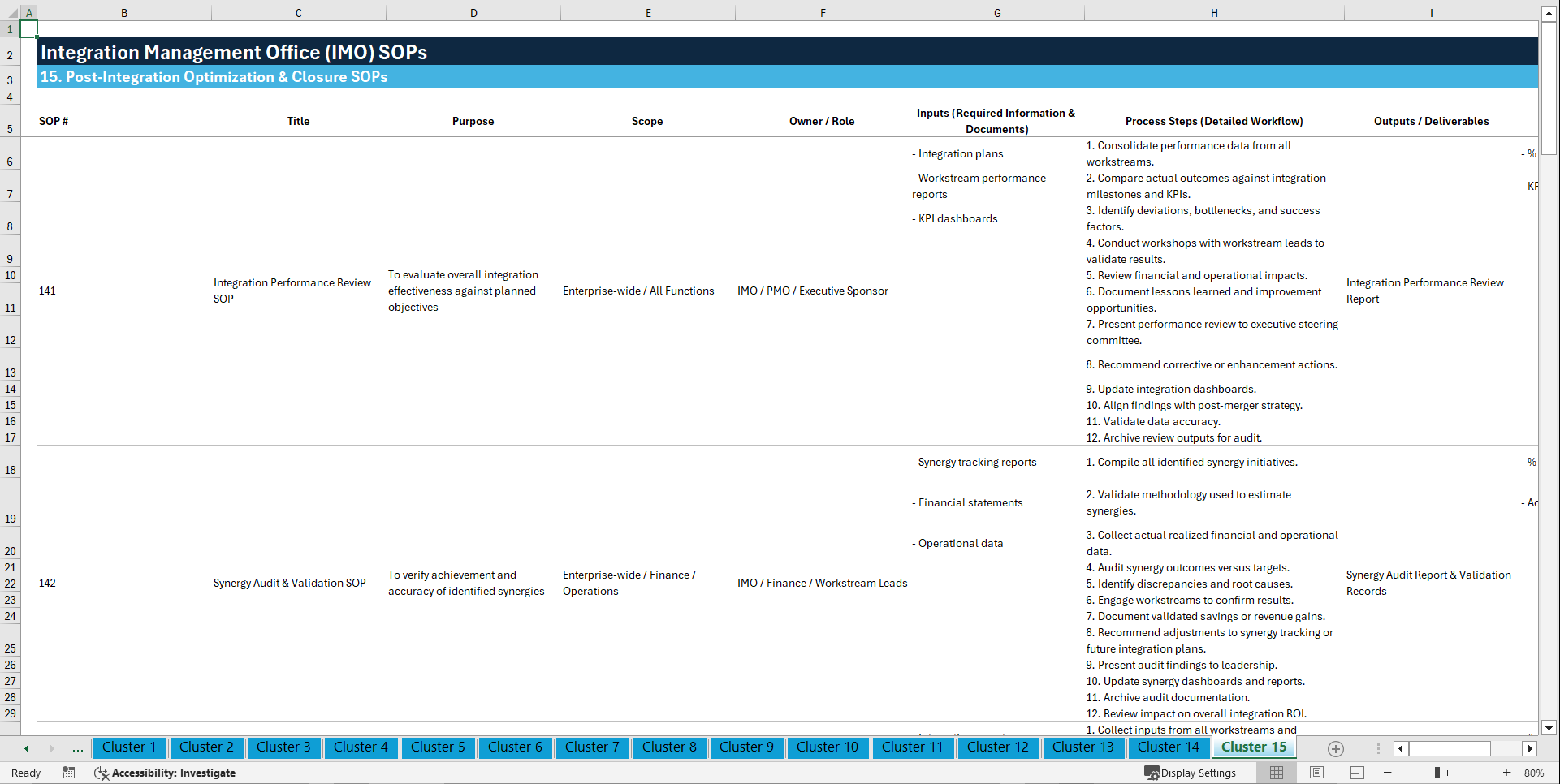Image resolution: width=1560 pixels, height=784 pixels.
Task: Add a new worksheet with the plus button
Action: [x=1334, y=748]
